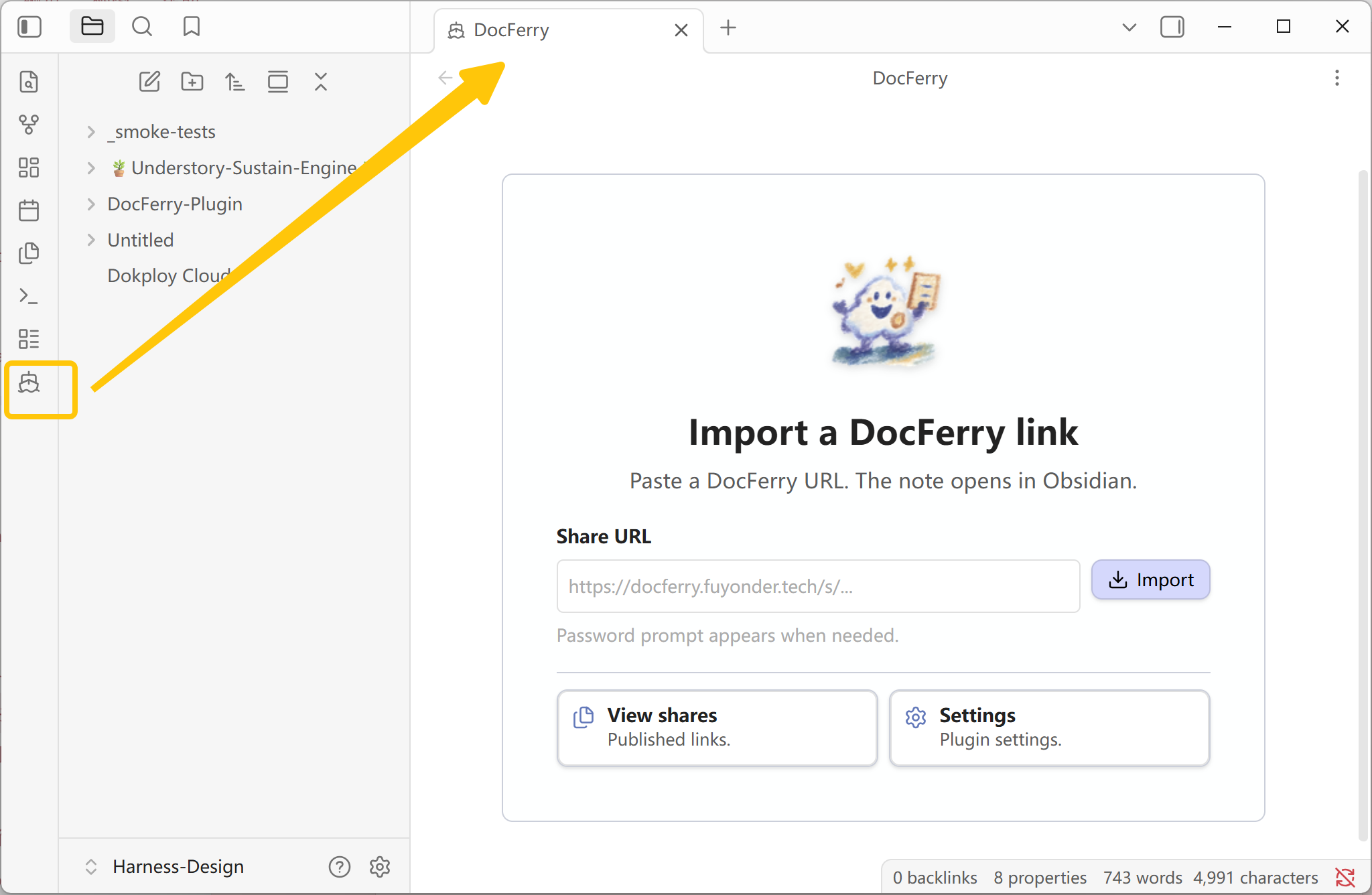The width and height of the screenshot is (1372, 895).
Task: Click the 8 properties status item
Action: (1040, 878)
